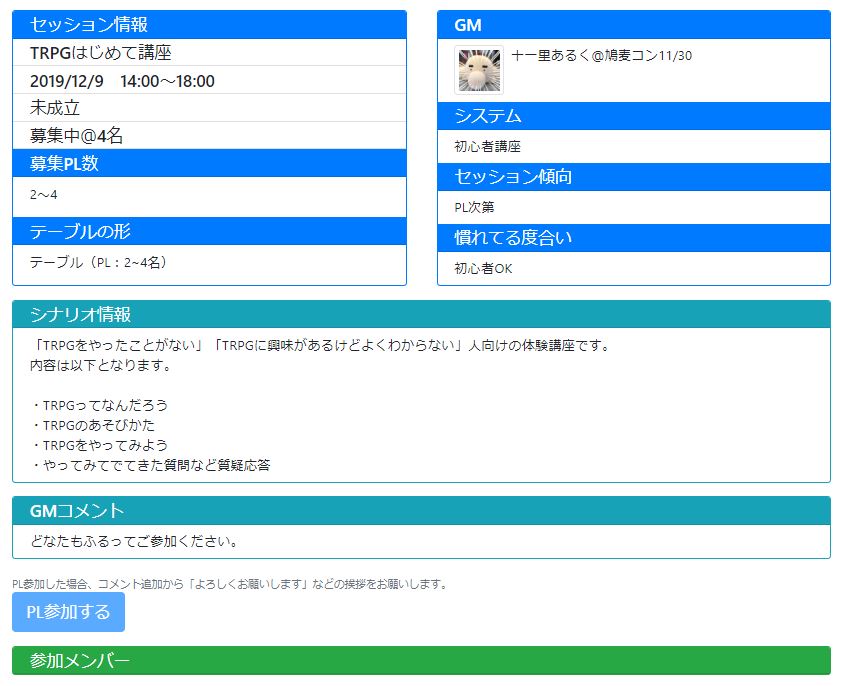This screenshot has height=686, width=844.
Task: Select bullet ・TRPGをやってみよう
Action: [x=99, y=445]
